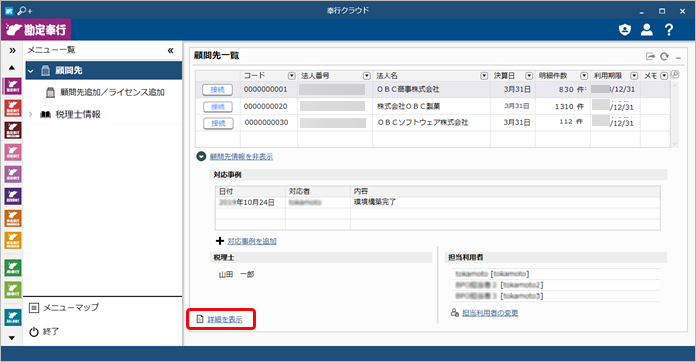Viewport: 696px width, 362px height.
Task: Collapse details with the round arrow beside 顧問先情報を非表示
Action: tap(201, 156)
